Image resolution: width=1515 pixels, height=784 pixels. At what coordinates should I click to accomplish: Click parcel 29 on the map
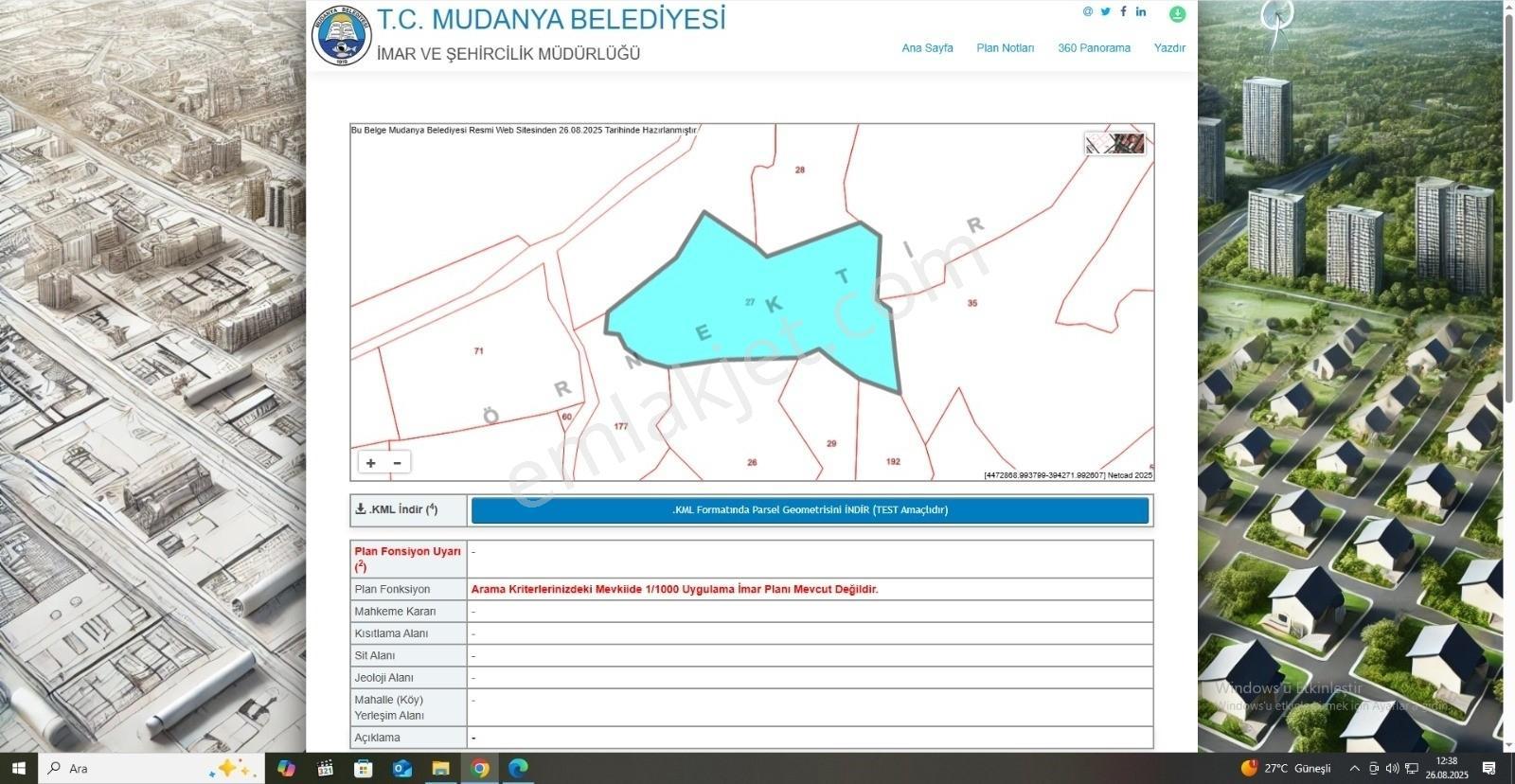[831, 444]
